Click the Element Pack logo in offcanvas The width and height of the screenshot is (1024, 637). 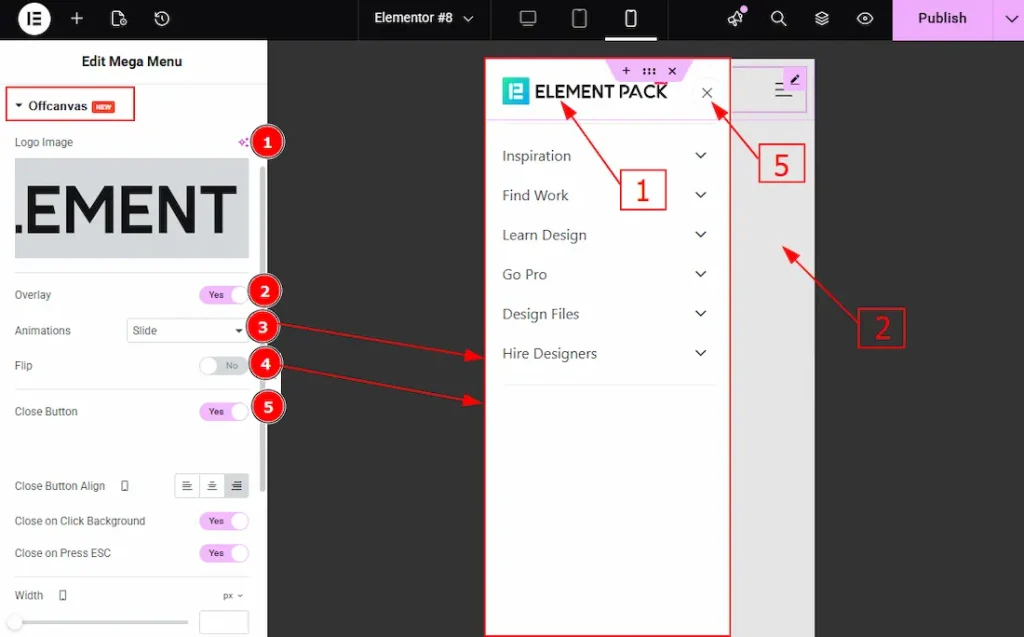coord(584,91)
